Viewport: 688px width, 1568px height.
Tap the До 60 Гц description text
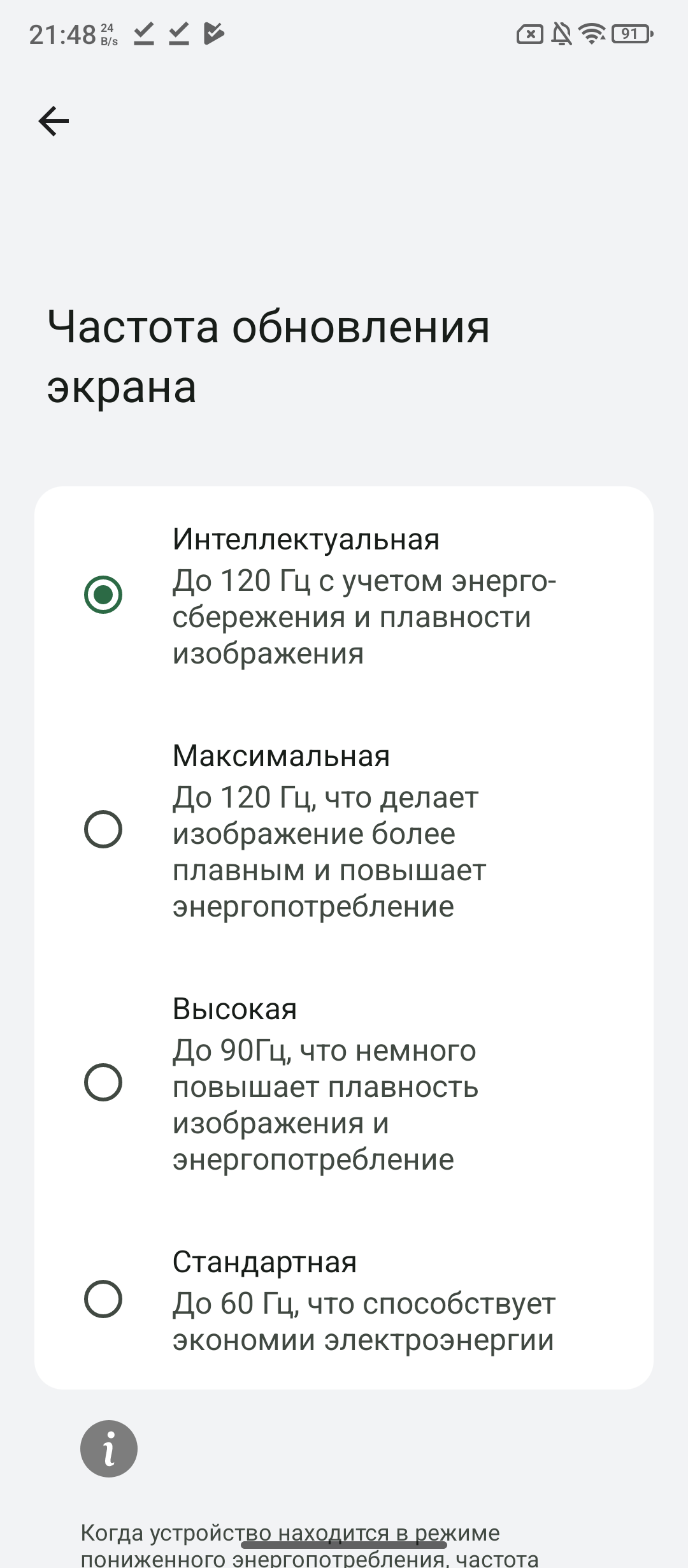[x=363, y=1321]
